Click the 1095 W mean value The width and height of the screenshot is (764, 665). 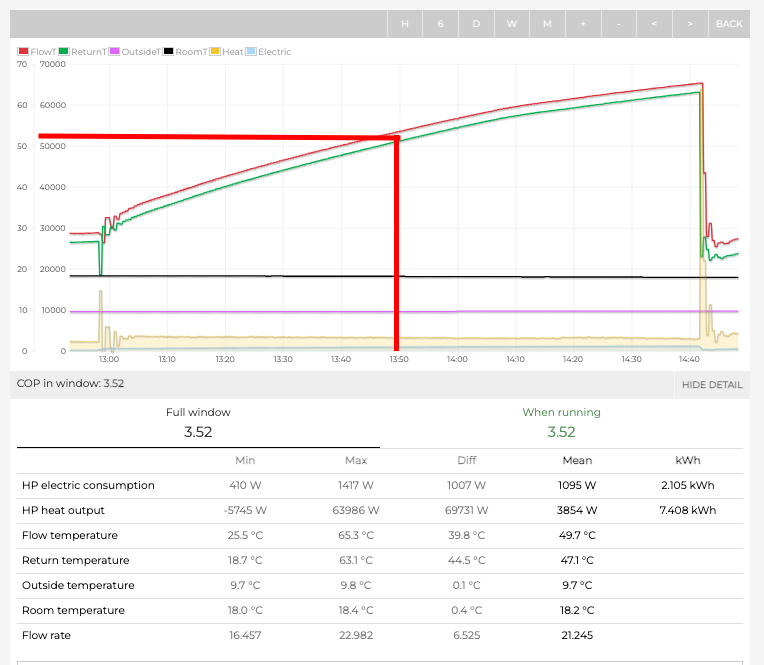577,485
